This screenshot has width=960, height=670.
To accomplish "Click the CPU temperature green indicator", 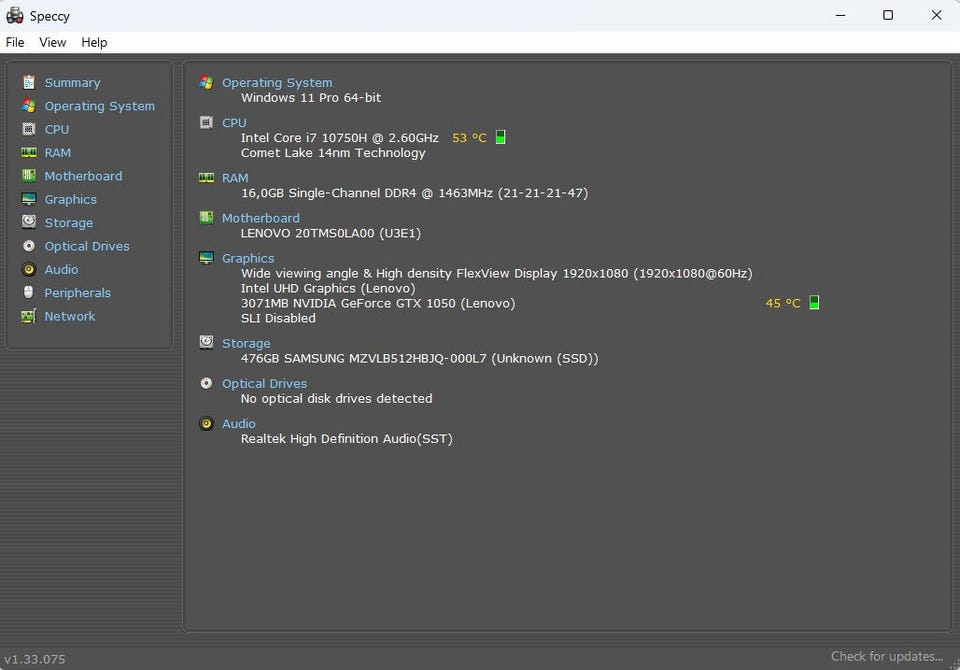I will 500,137.
